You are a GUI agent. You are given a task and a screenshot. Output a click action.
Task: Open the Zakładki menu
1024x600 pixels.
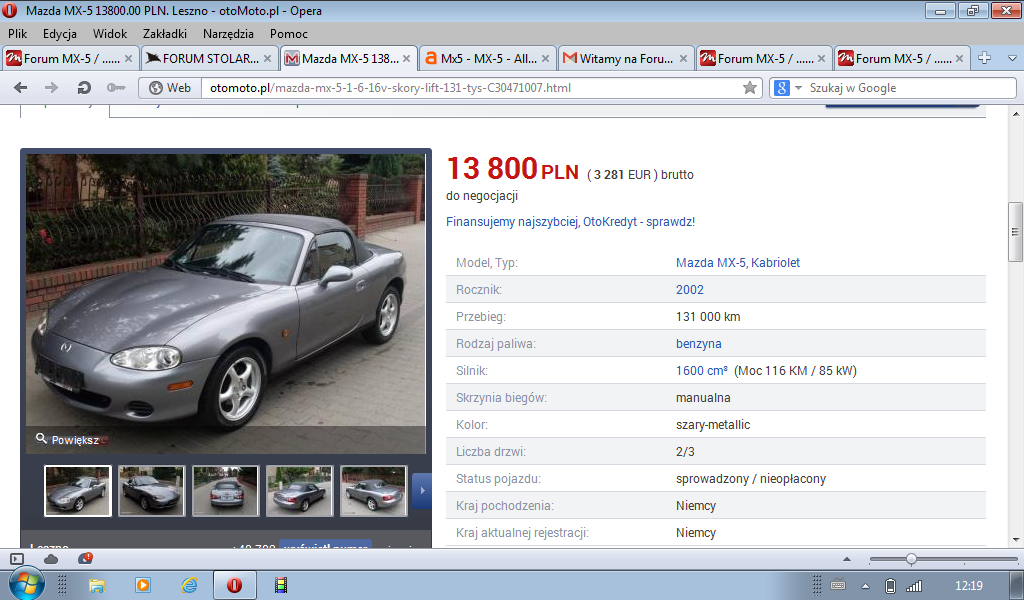165,33
